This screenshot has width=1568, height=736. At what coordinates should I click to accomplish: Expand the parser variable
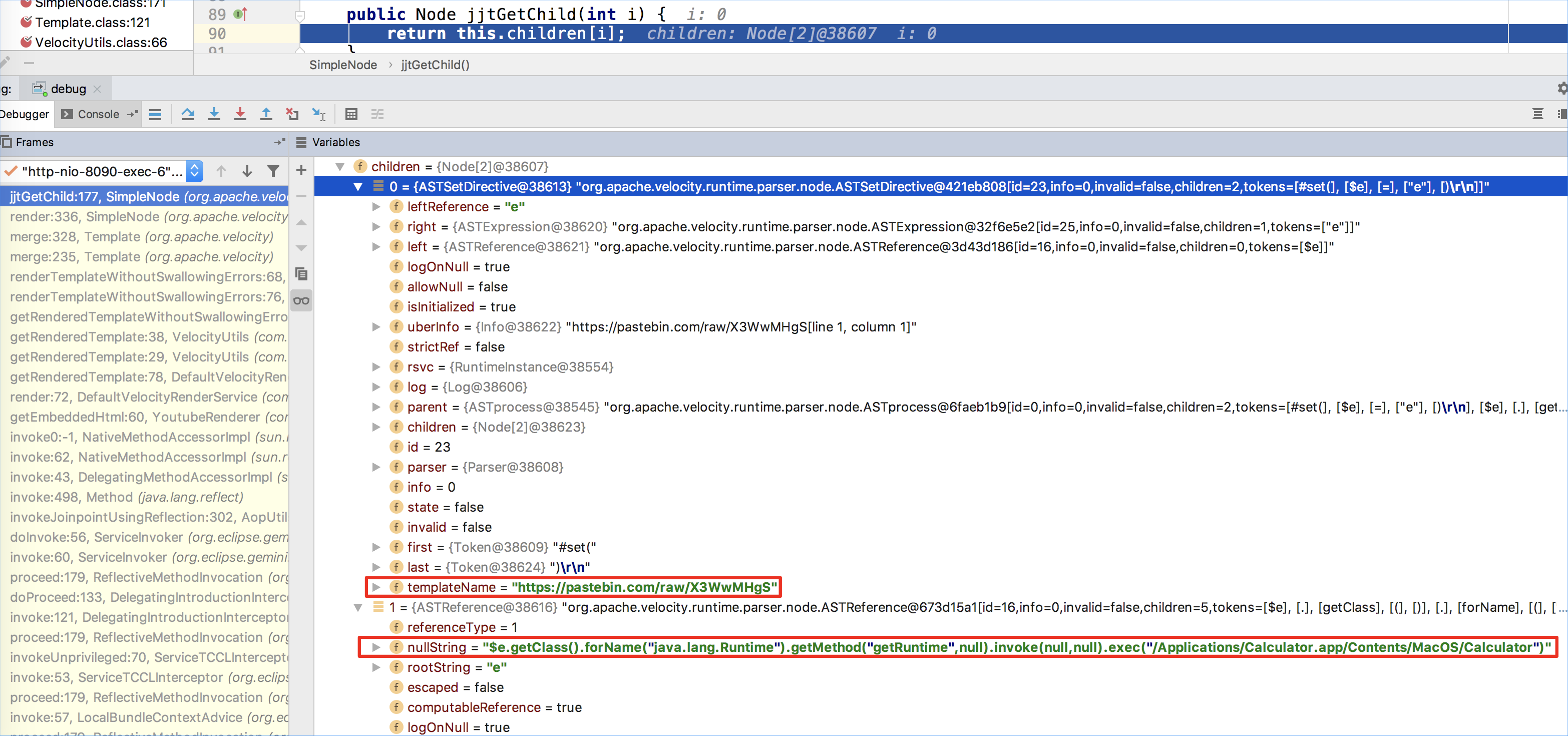pos(376,467)
